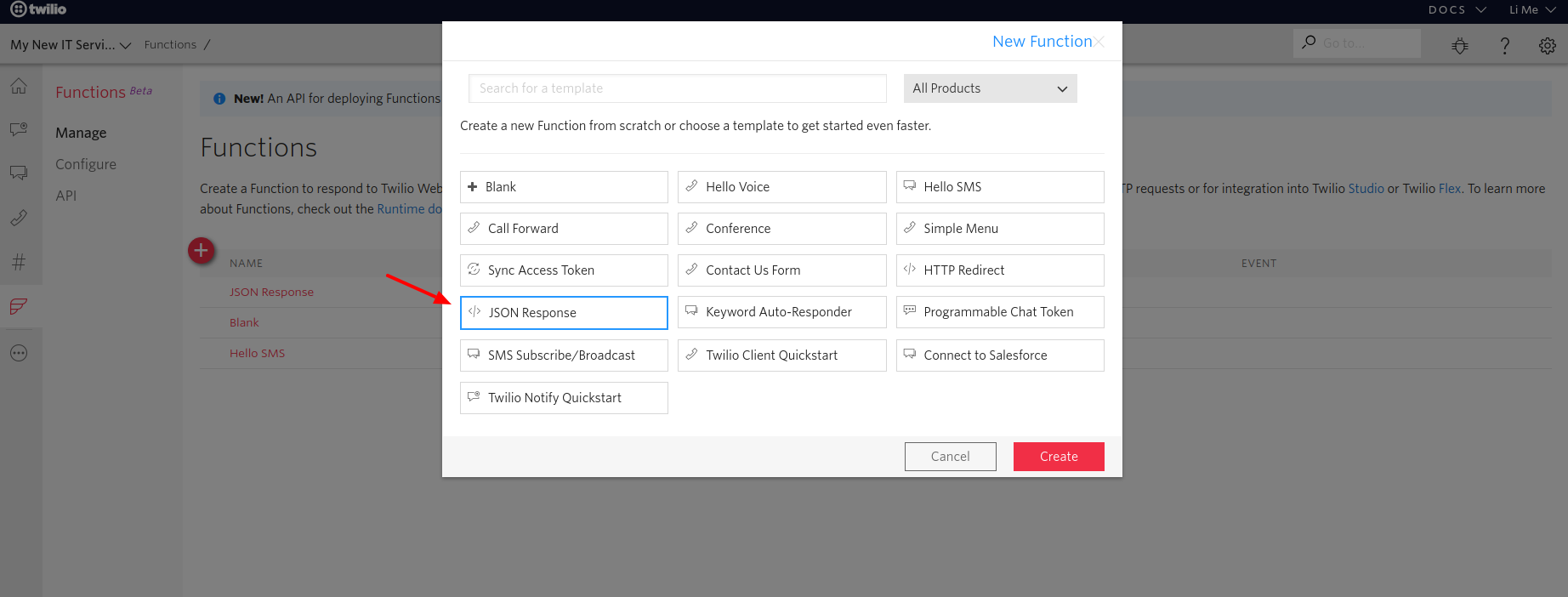1568x597 pixels.
Task: Expand the My New IT Service project menu
Action: tap(71, 45)
